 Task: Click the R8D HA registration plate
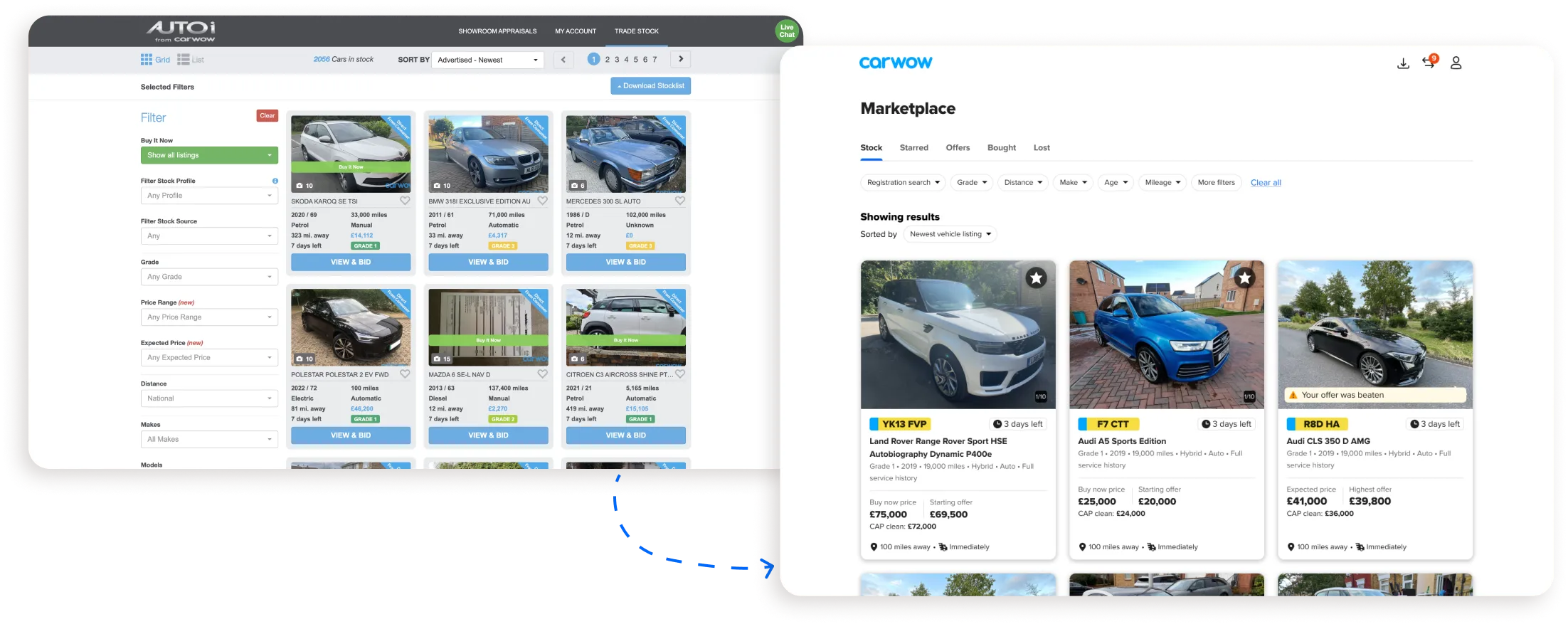tap(1317, 424)
